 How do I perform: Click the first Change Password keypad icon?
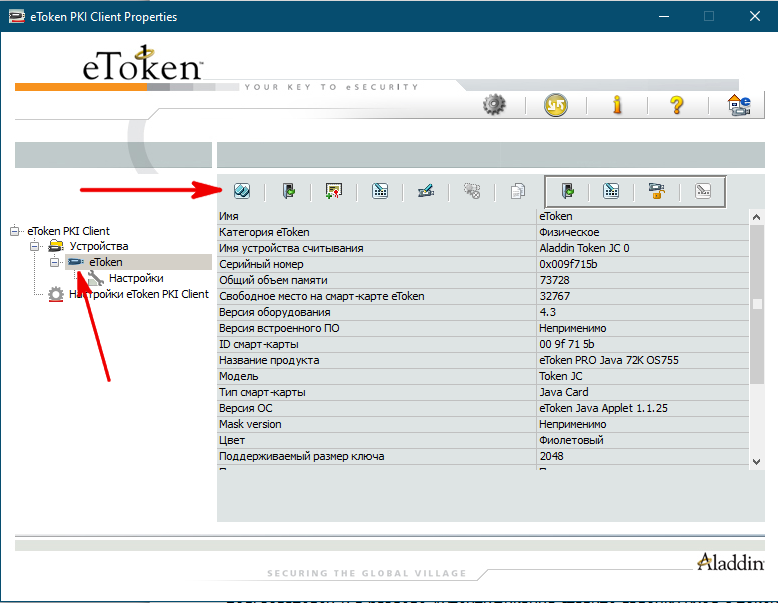[x=380, y=191]
